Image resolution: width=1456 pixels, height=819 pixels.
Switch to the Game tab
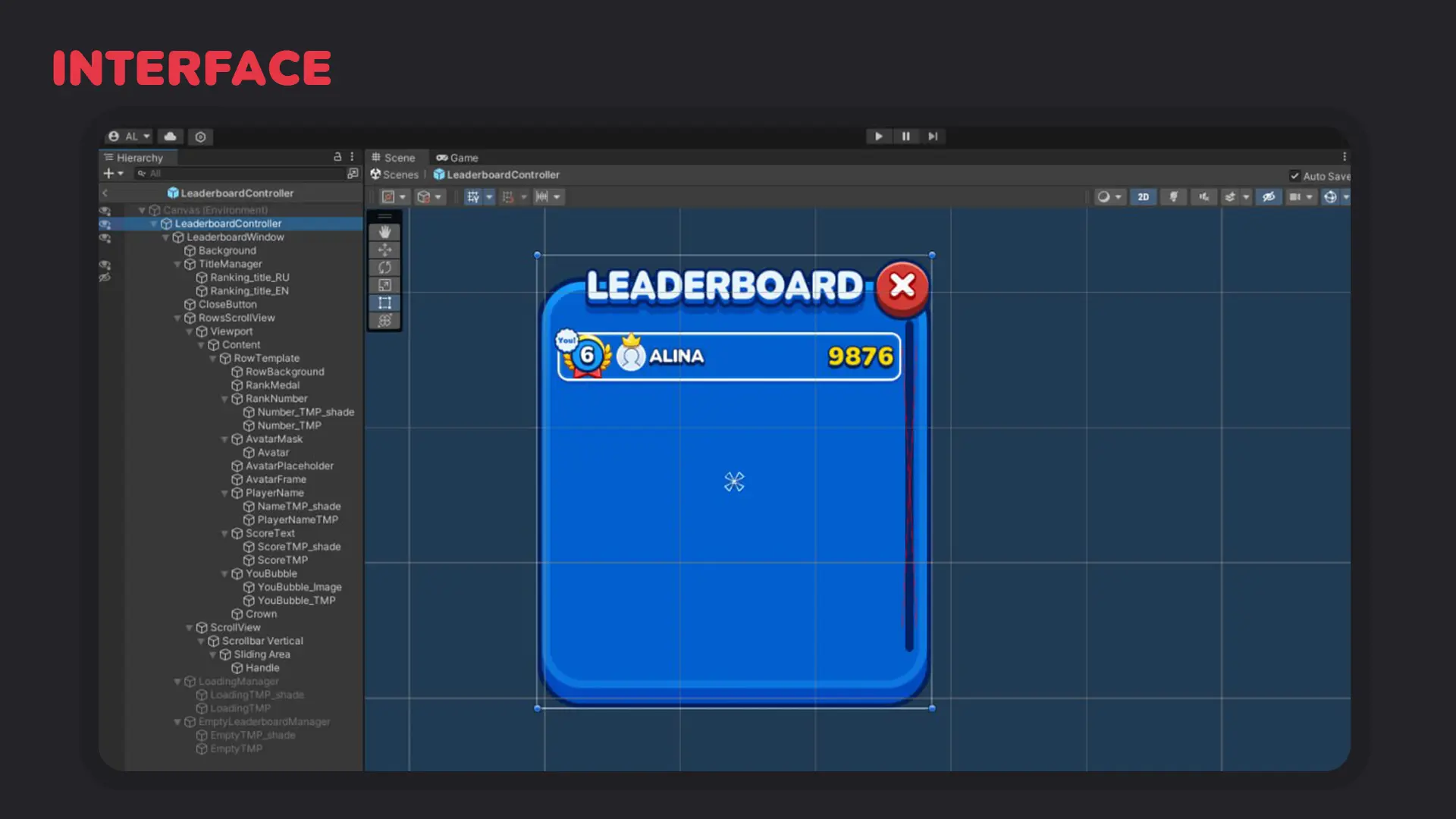(457, 158)
